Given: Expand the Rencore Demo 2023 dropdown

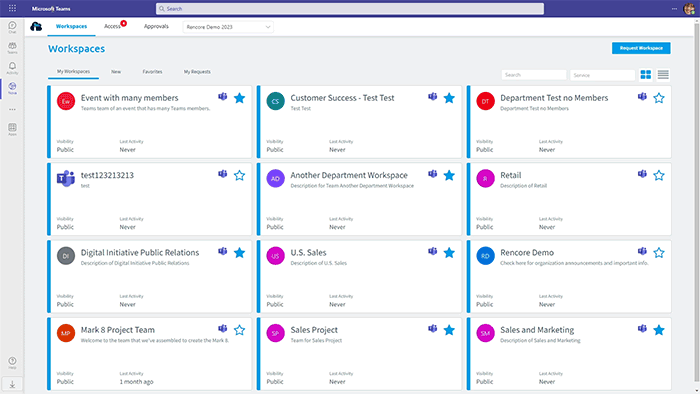Looking at the screenshot, I should pyautogui.click(x=228, y=27).
